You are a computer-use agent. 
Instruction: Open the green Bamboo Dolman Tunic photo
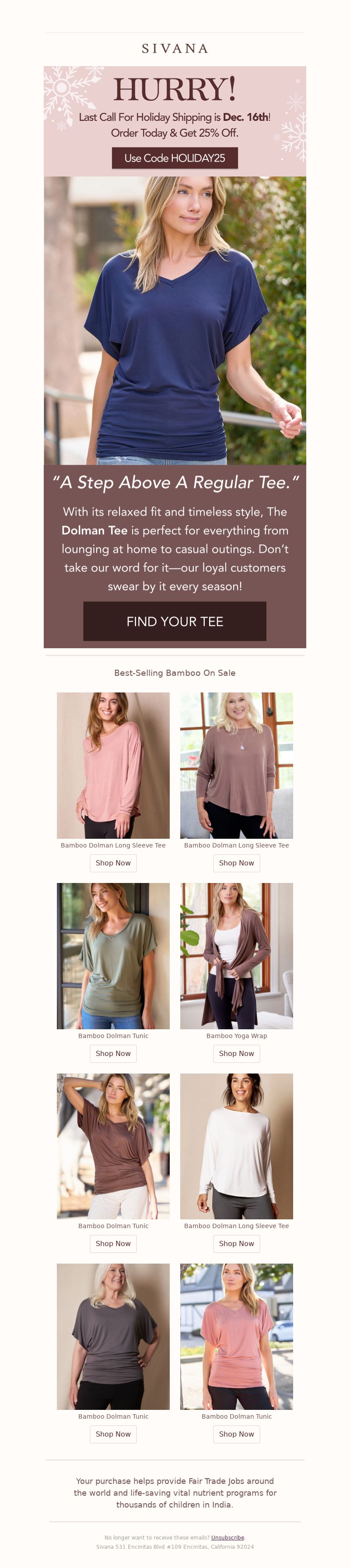coord(113,956)
